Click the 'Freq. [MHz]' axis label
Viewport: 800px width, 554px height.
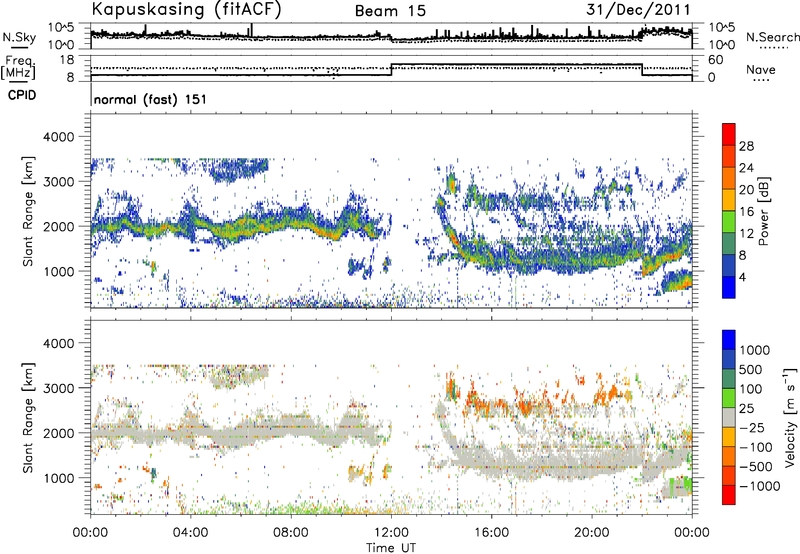tap(20, 67)
